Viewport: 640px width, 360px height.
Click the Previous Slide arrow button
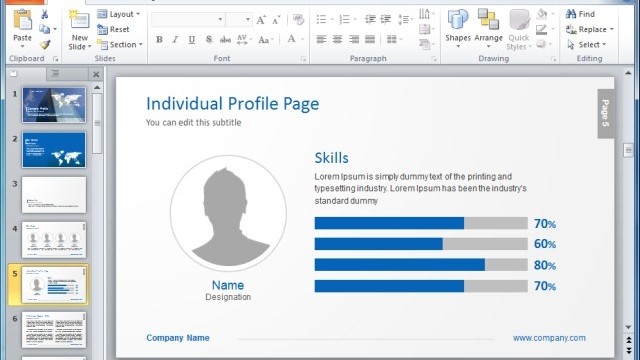pos(629,340)
